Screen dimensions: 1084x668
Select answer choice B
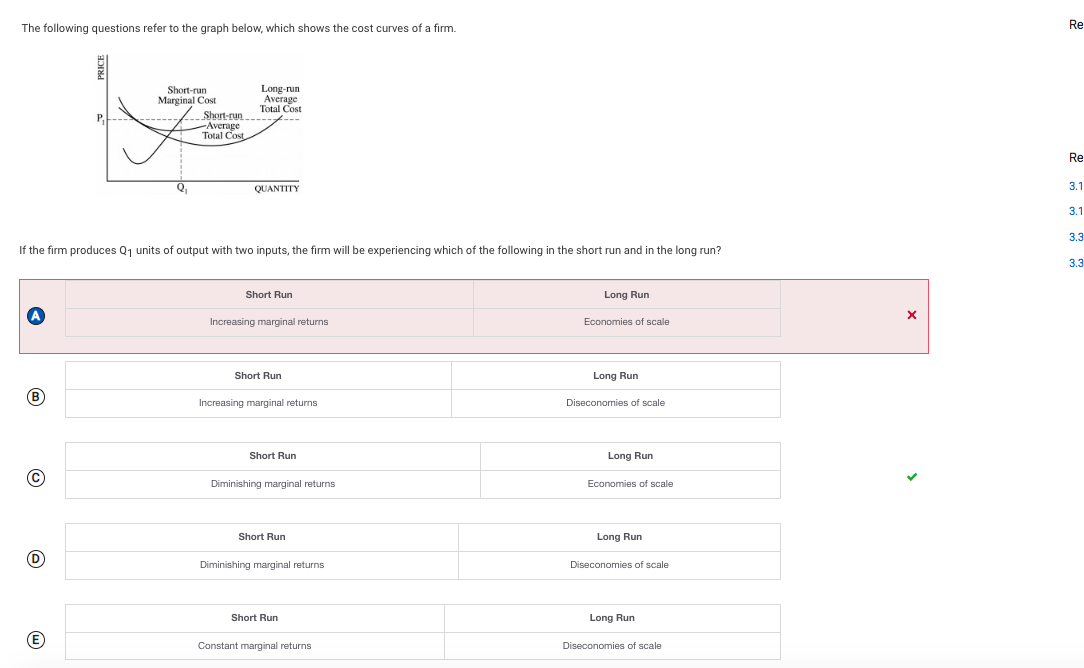(x=36, y=396)
